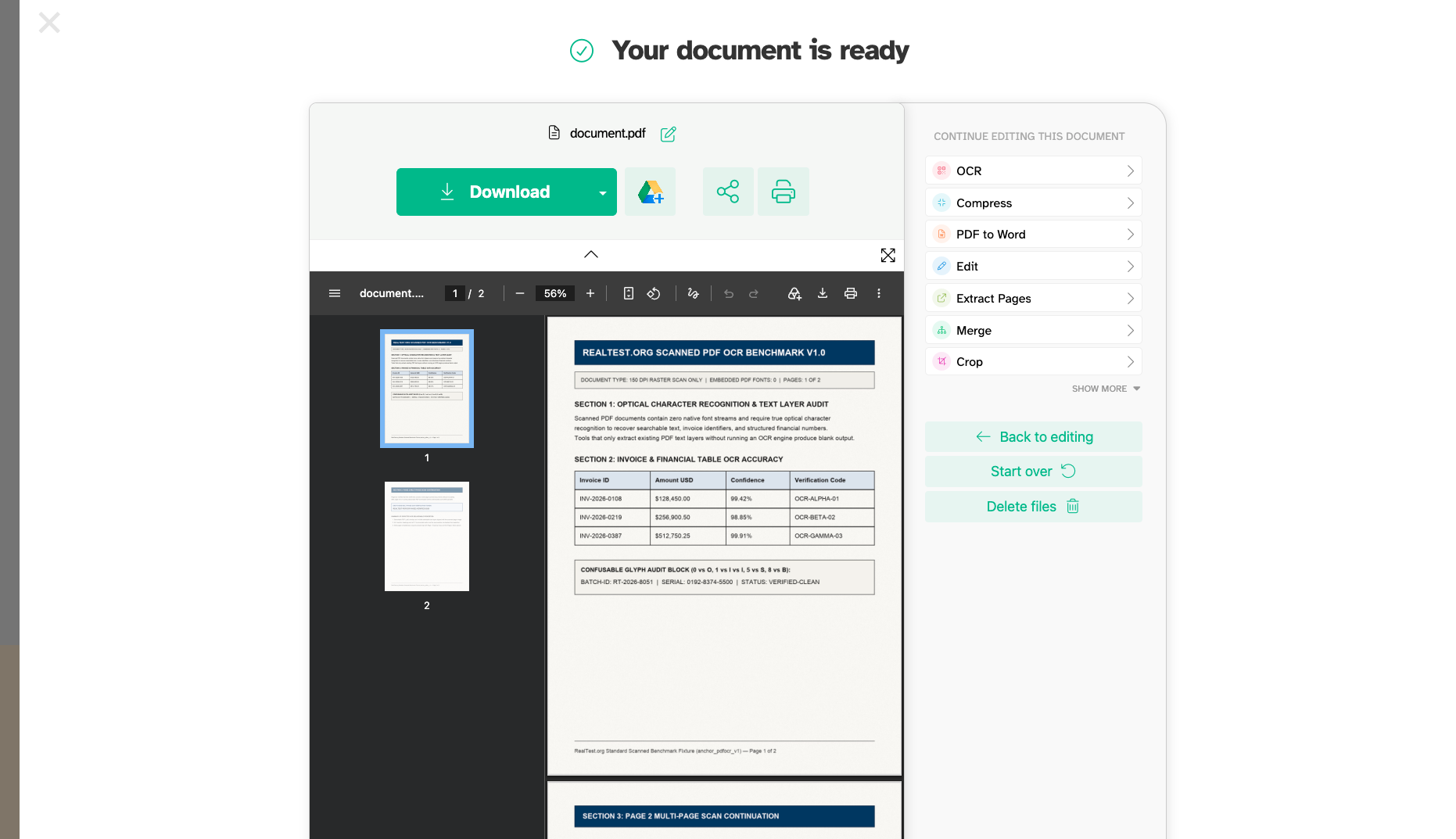Screen dimensions: 1456x839
Task: Open the Download options dropdown arrow
Action: click(602, 192)
